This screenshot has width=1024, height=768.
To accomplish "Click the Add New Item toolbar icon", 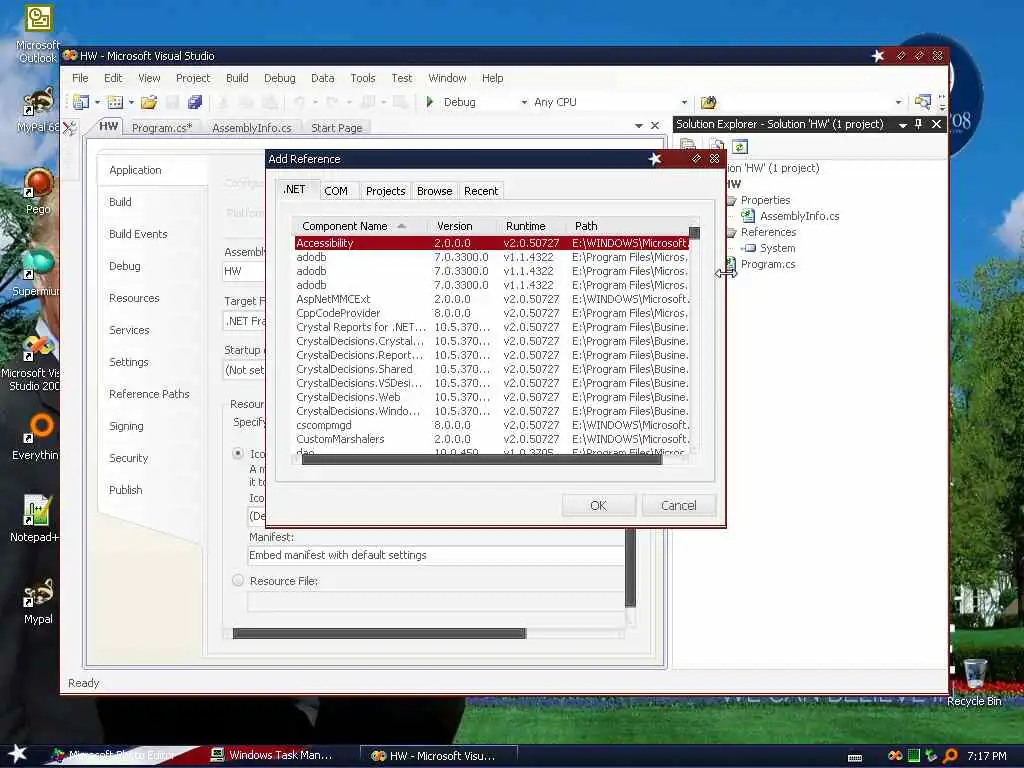I will click(115, 102).
